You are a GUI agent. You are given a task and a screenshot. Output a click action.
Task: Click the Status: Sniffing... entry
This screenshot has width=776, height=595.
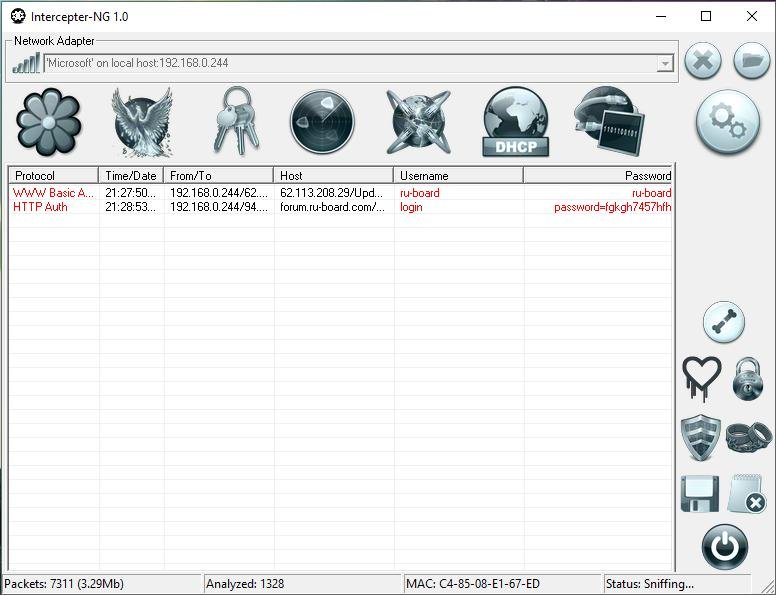coord(677,584)
